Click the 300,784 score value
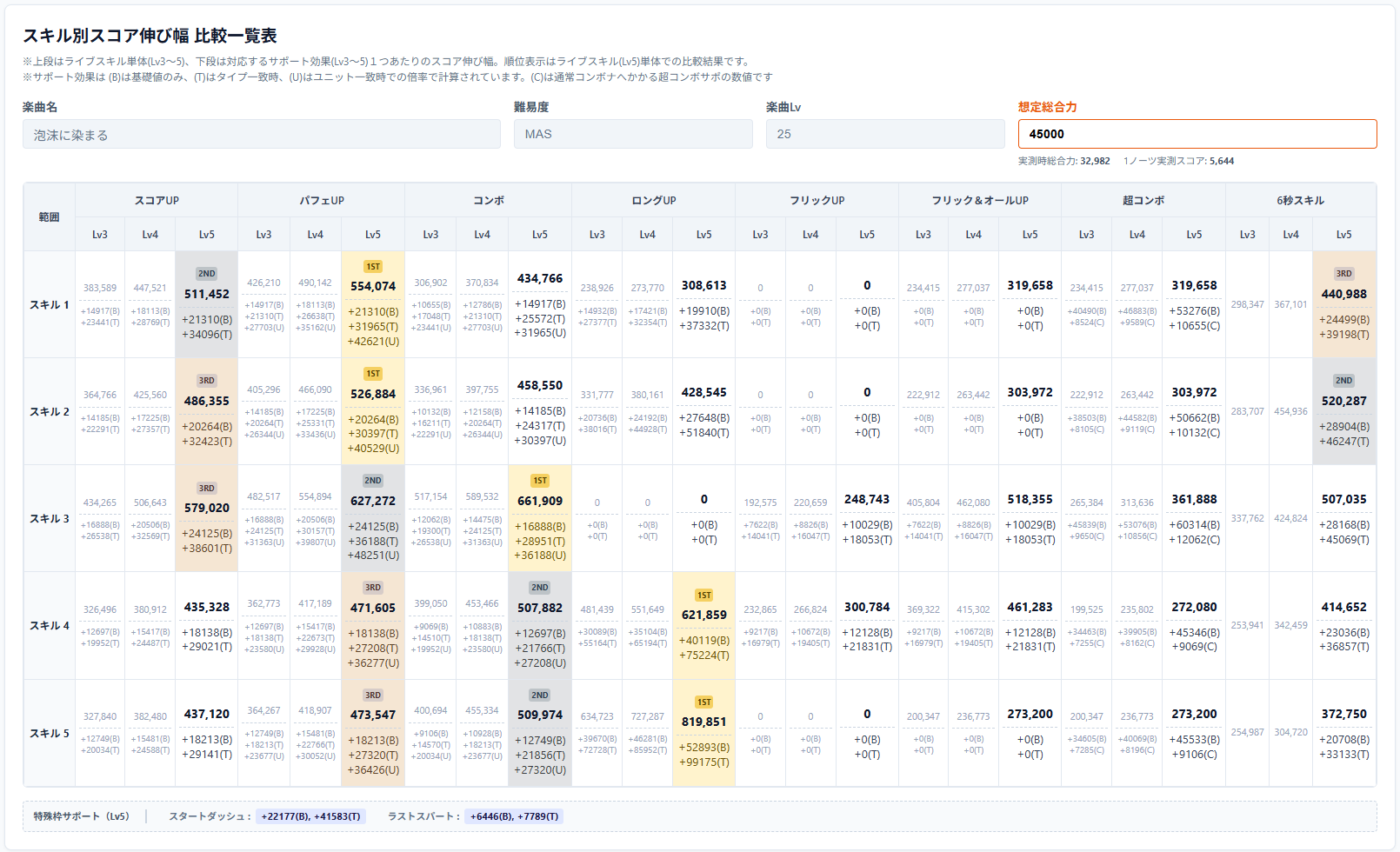 tap(867, 607)
